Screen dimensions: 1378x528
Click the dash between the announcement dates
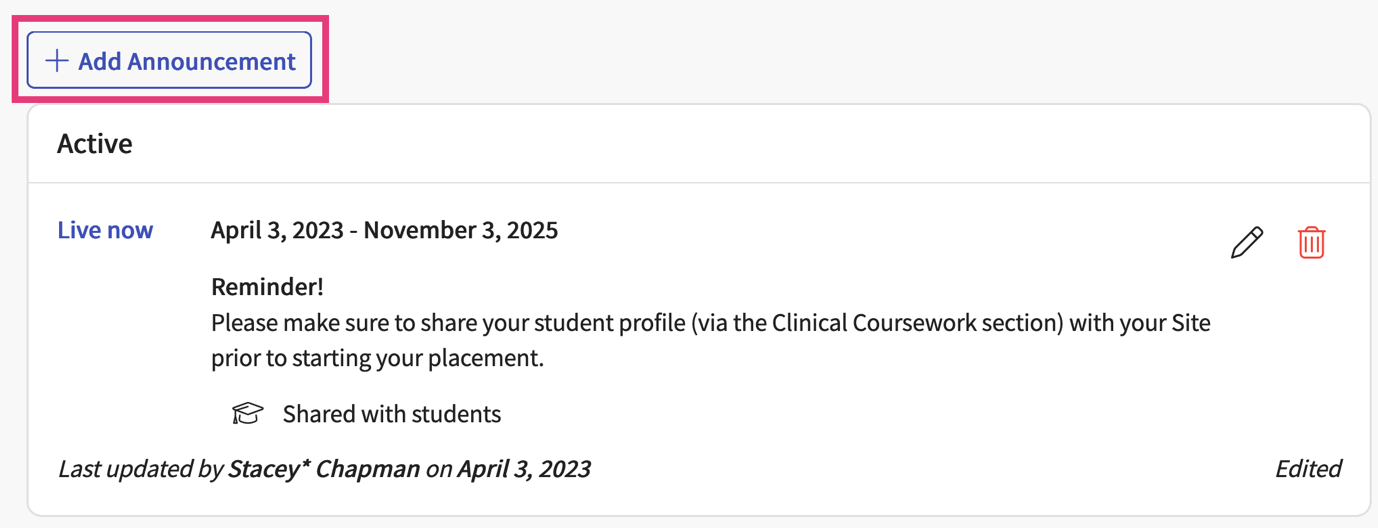click(x=354, y=231)
